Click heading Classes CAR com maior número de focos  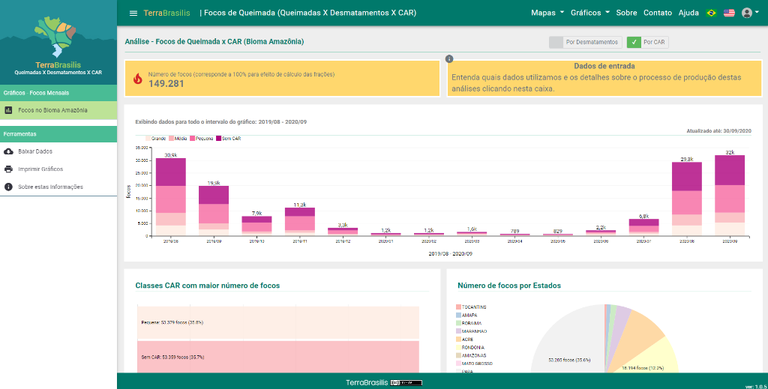point(208,286)
